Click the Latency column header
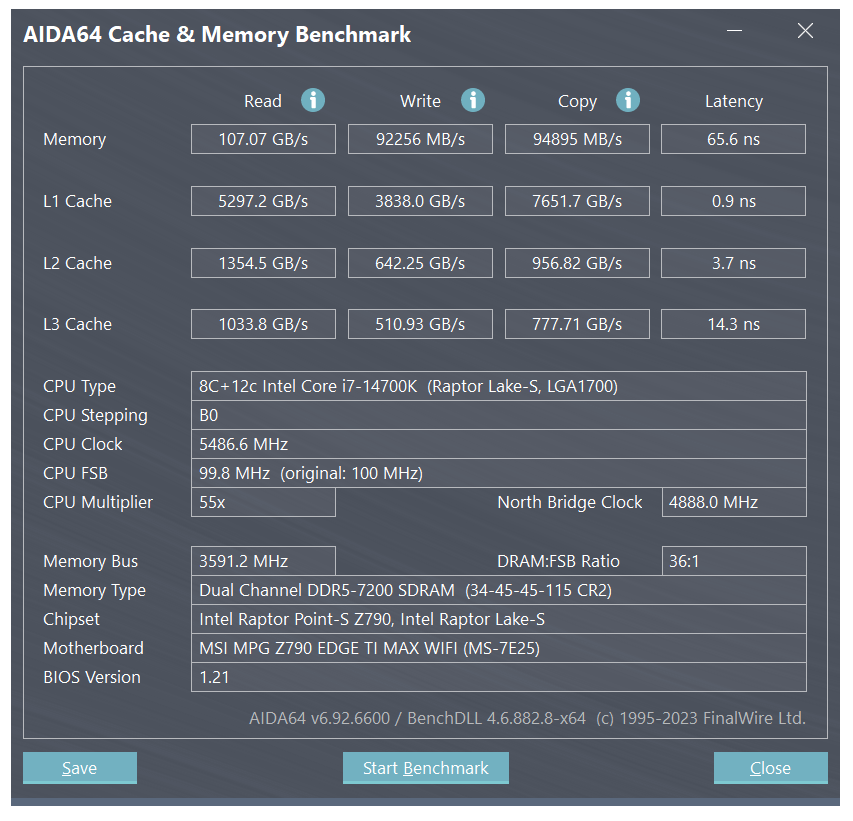 point(734,101)
